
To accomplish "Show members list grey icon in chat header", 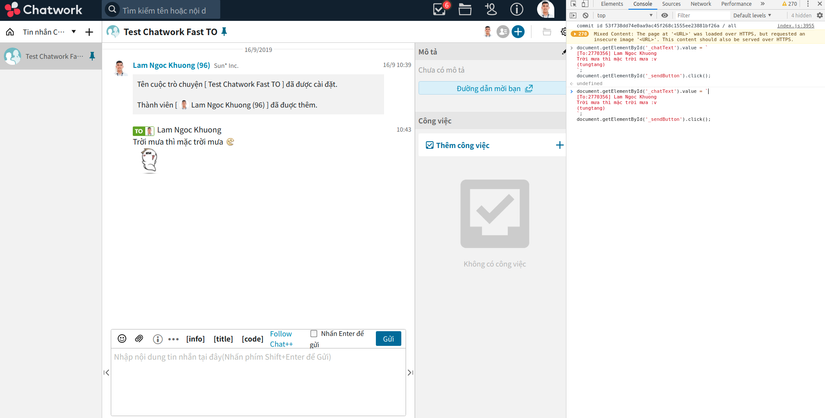I will [x=503, y=32].
